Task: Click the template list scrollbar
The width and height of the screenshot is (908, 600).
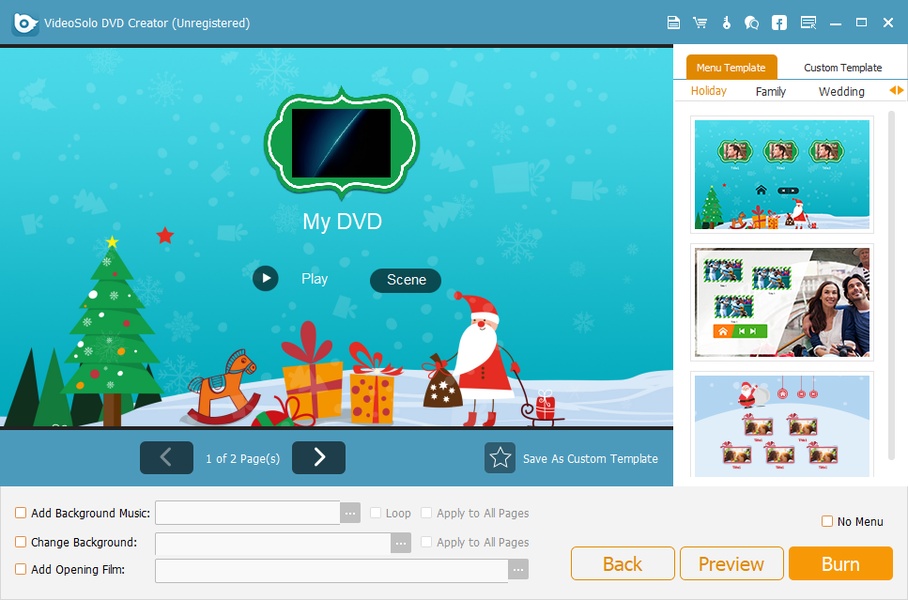Action: (892, 287)
